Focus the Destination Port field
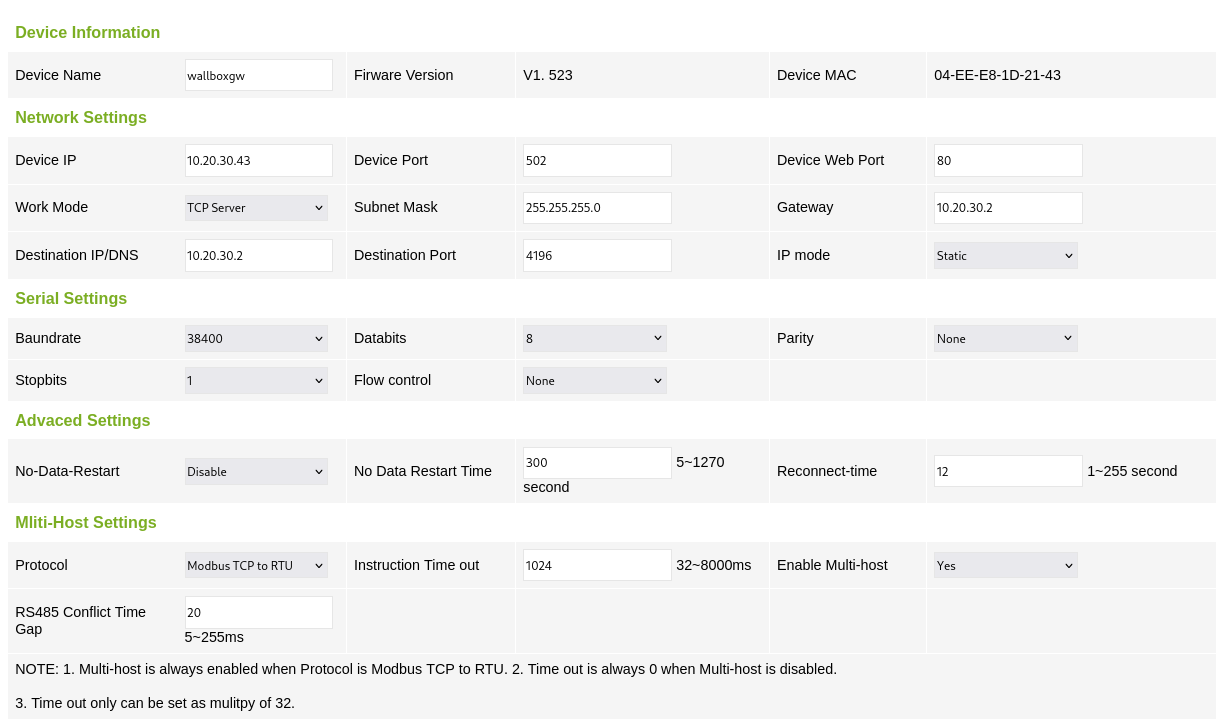 coord(597,255)
